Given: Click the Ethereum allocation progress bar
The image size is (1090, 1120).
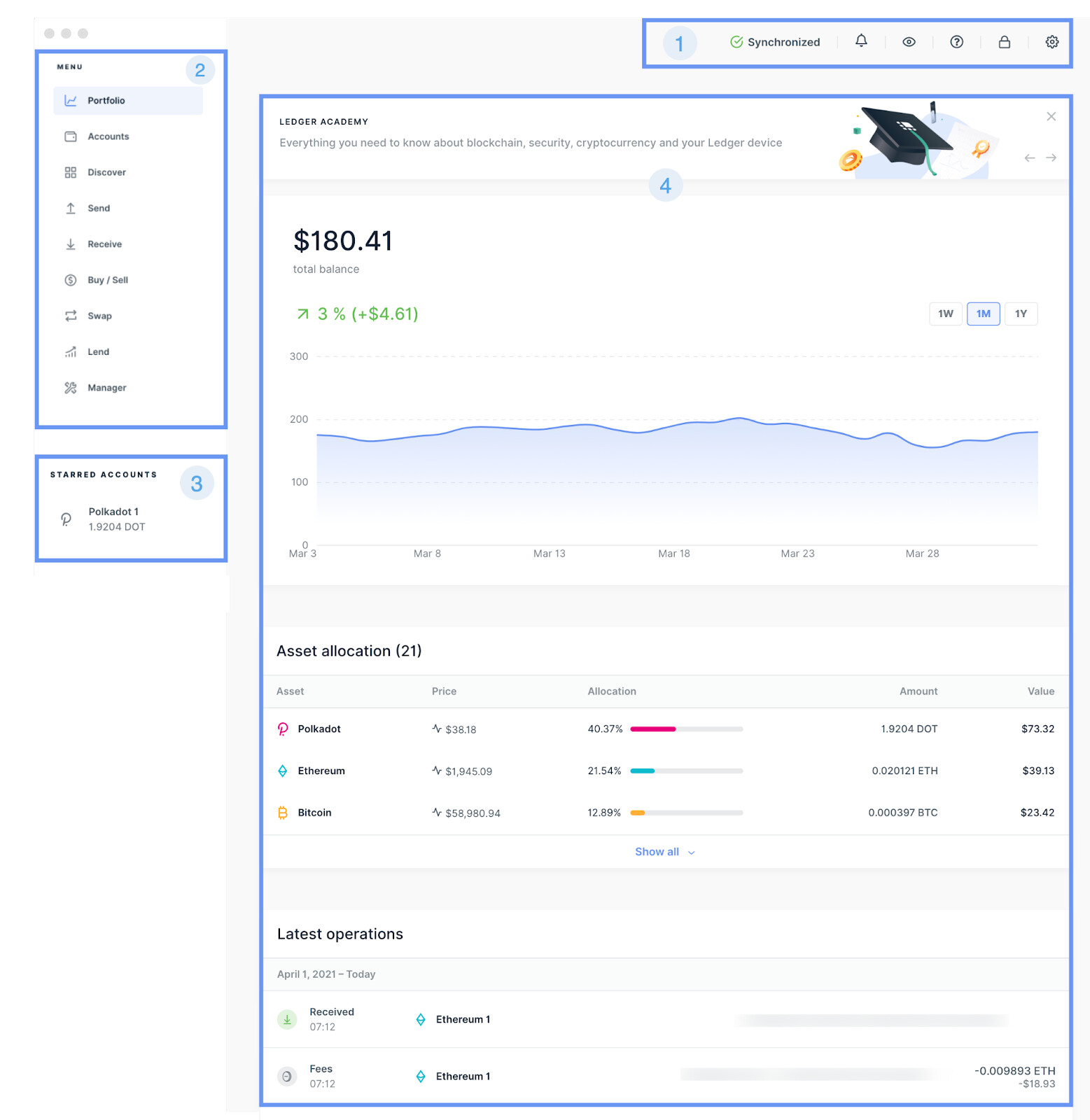Looking at the screenshot, I should pyautogui.click(x=686, y=771).
